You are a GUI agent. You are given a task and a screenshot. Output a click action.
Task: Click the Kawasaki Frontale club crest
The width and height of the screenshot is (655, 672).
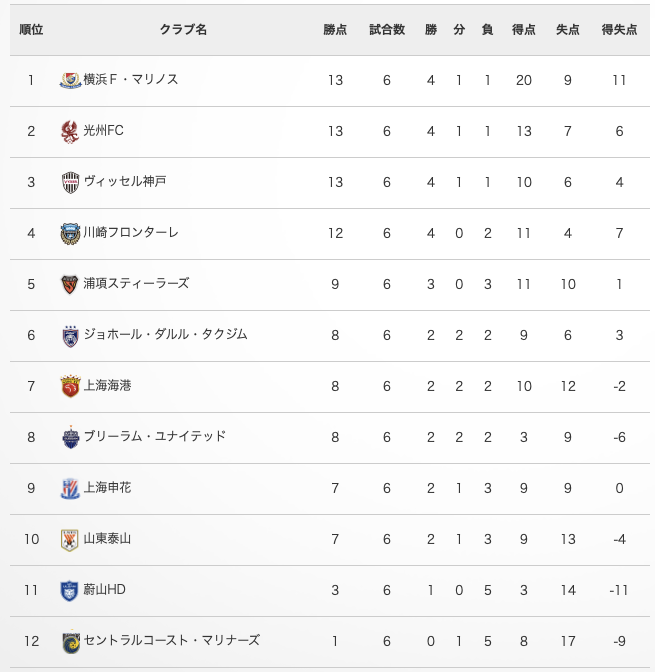70,233
